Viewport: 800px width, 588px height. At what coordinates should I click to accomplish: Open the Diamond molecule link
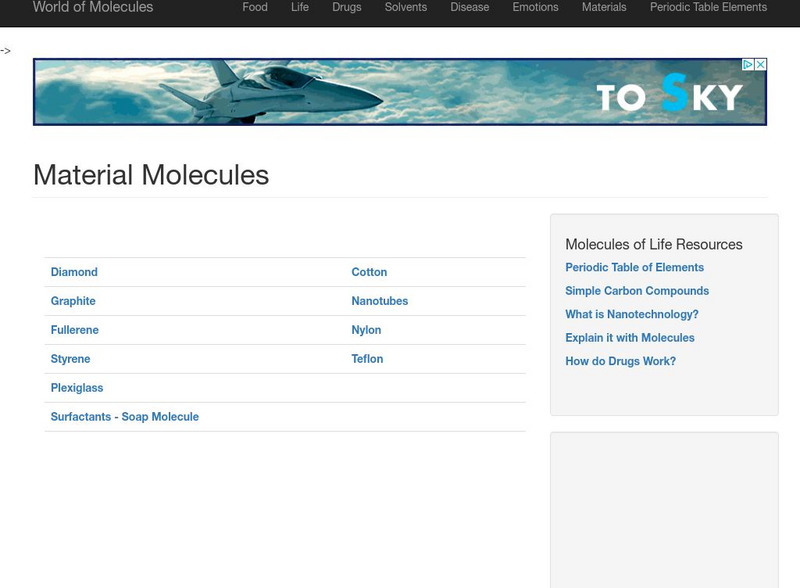(x=74, y=272)
